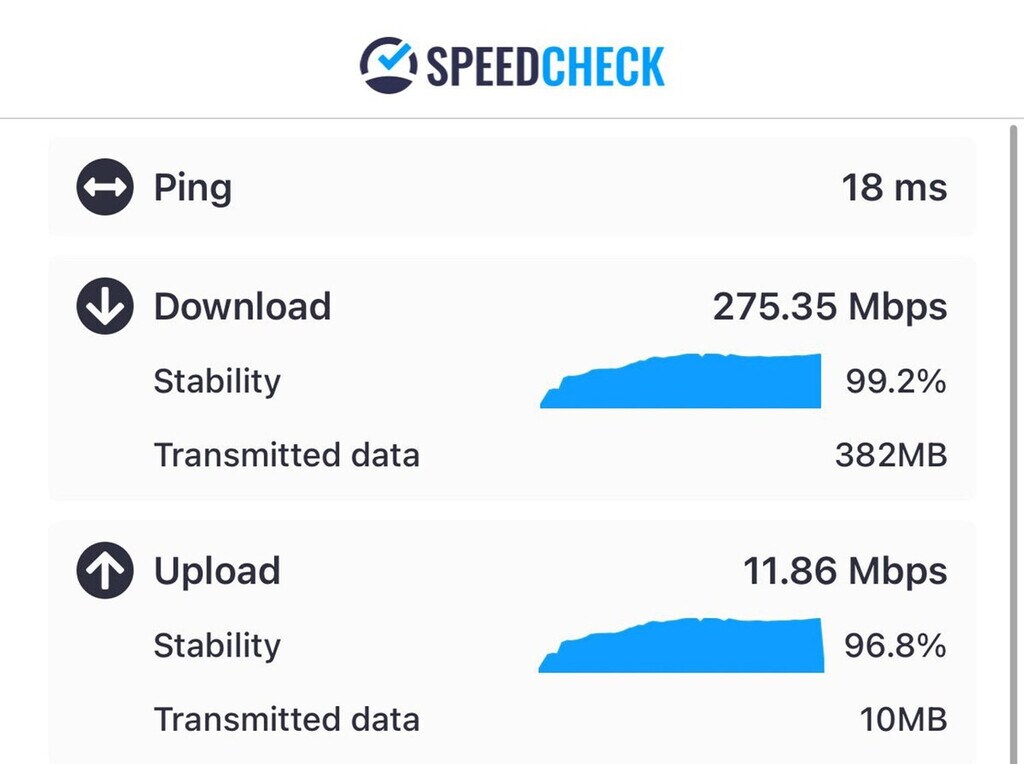Click Transmitted data label under Upload
Viewport: 1024px width, 764px height.
tap(286, 719)
